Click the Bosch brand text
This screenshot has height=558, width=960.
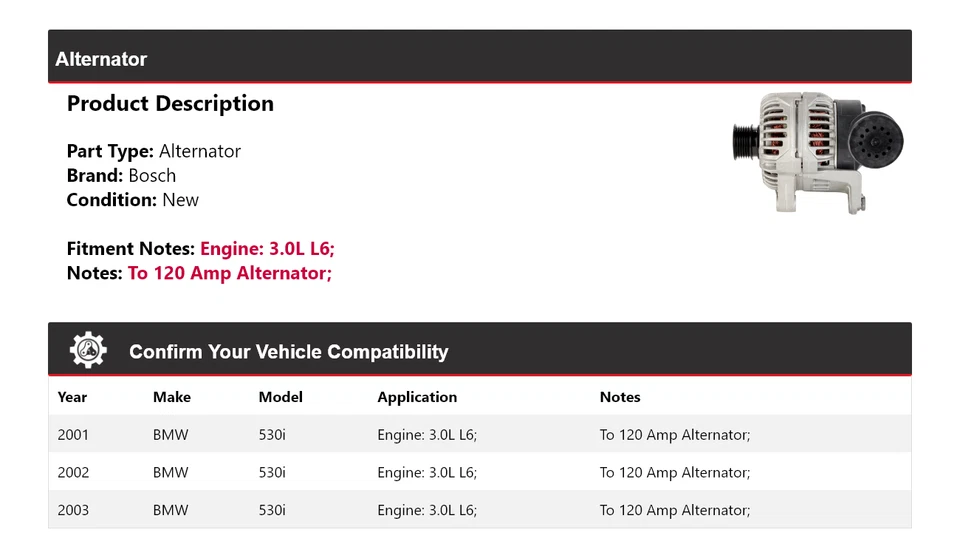[x=152, y=175]
